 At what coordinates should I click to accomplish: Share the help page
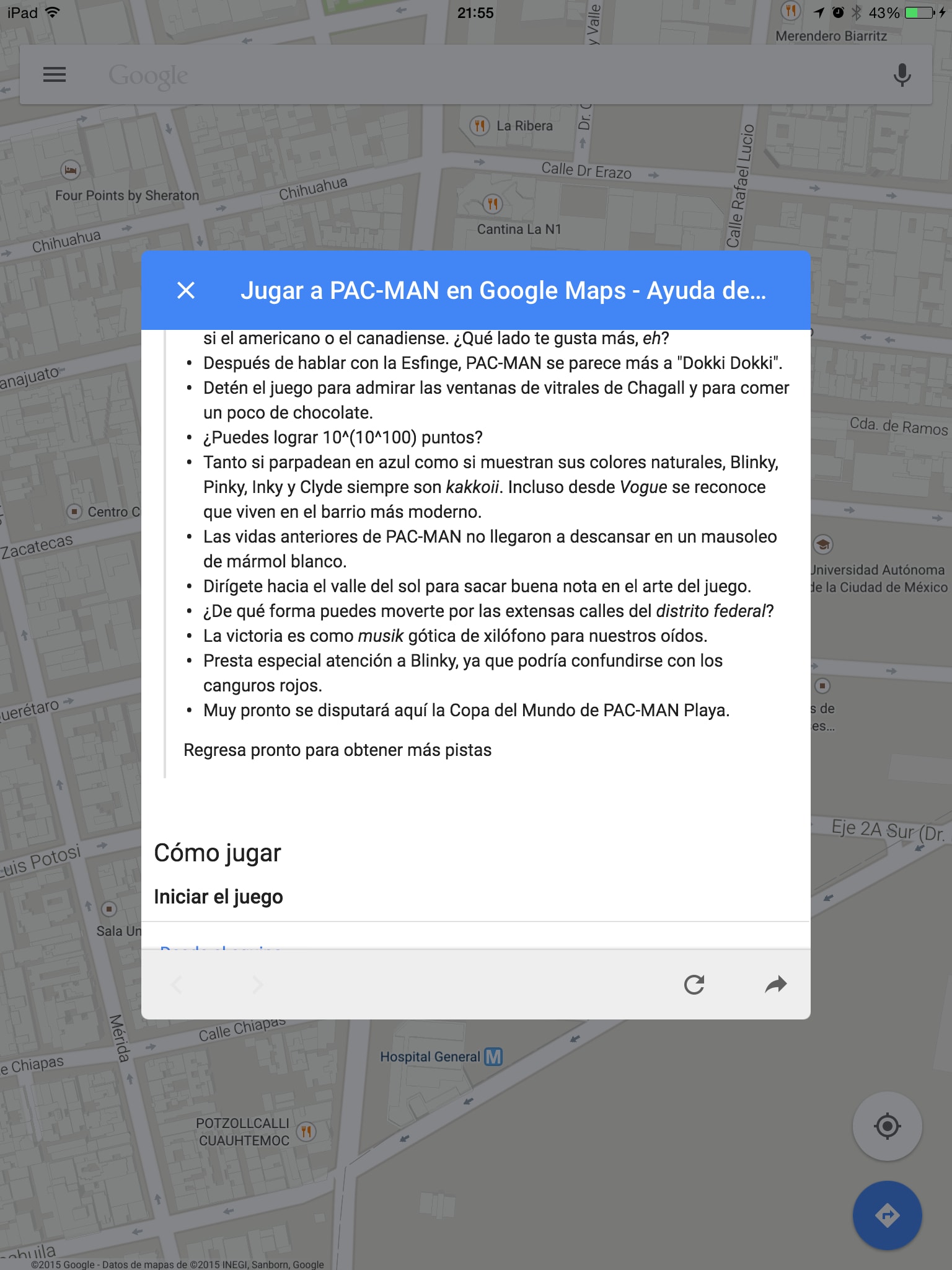tap(776, 984)
